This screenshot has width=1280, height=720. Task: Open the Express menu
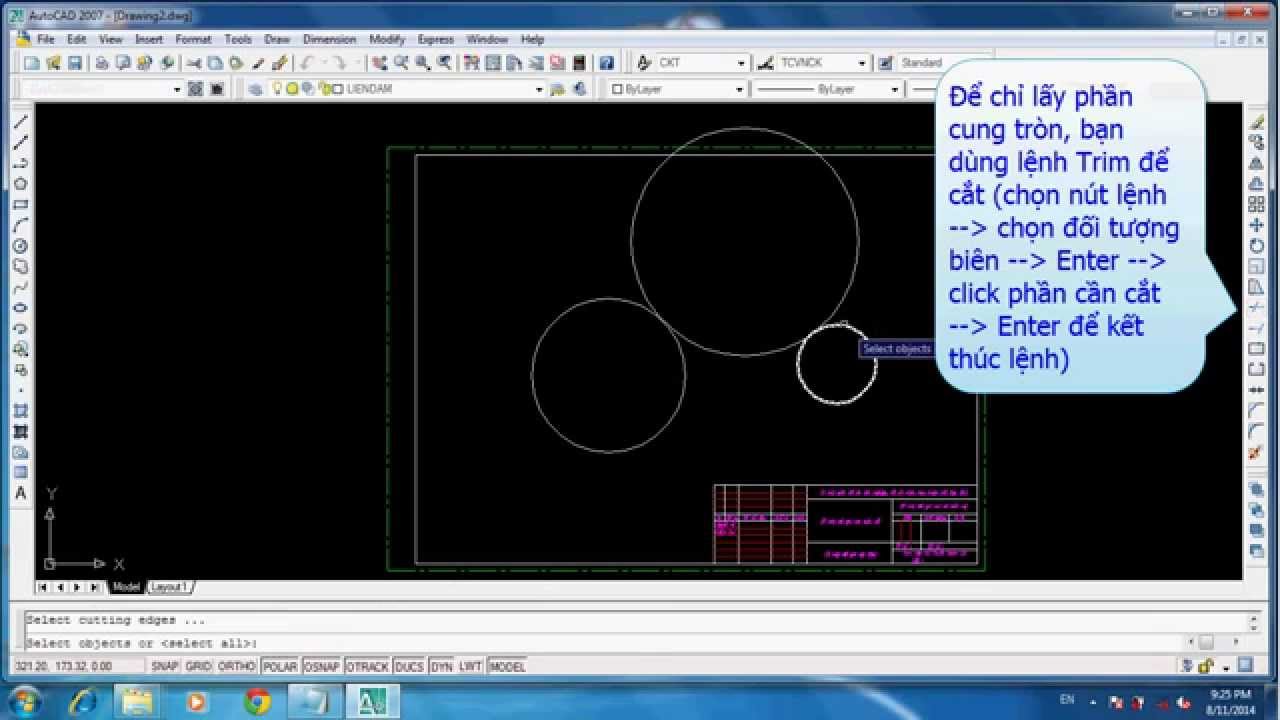435,39
